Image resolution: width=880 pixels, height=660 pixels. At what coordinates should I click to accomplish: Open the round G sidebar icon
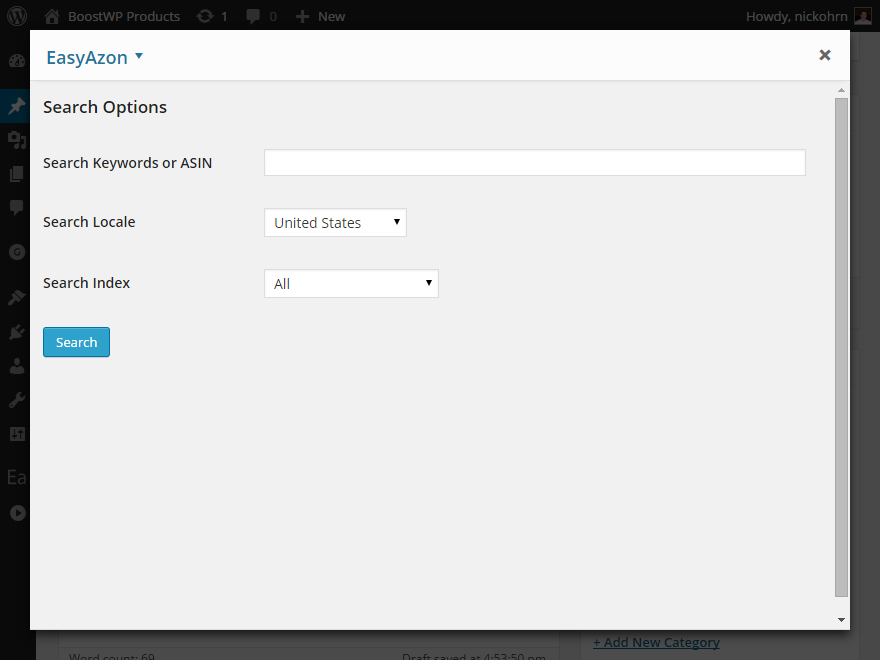[x=17, y=253]
